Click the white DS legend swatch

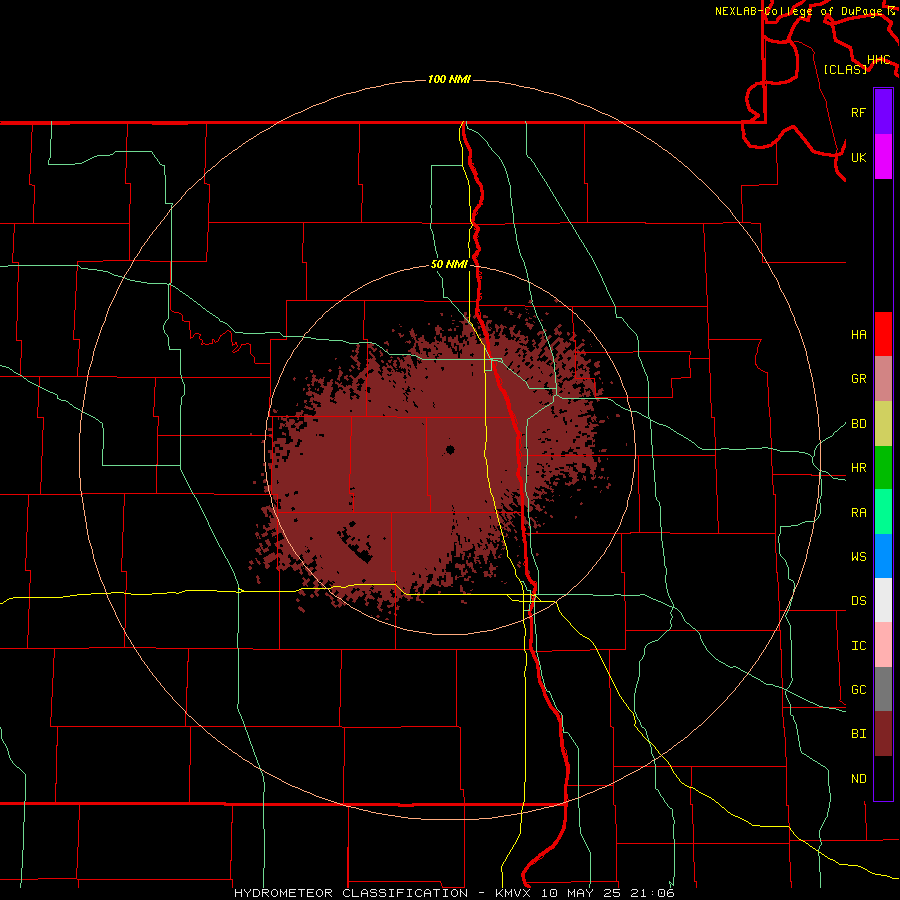coord(883,600)
